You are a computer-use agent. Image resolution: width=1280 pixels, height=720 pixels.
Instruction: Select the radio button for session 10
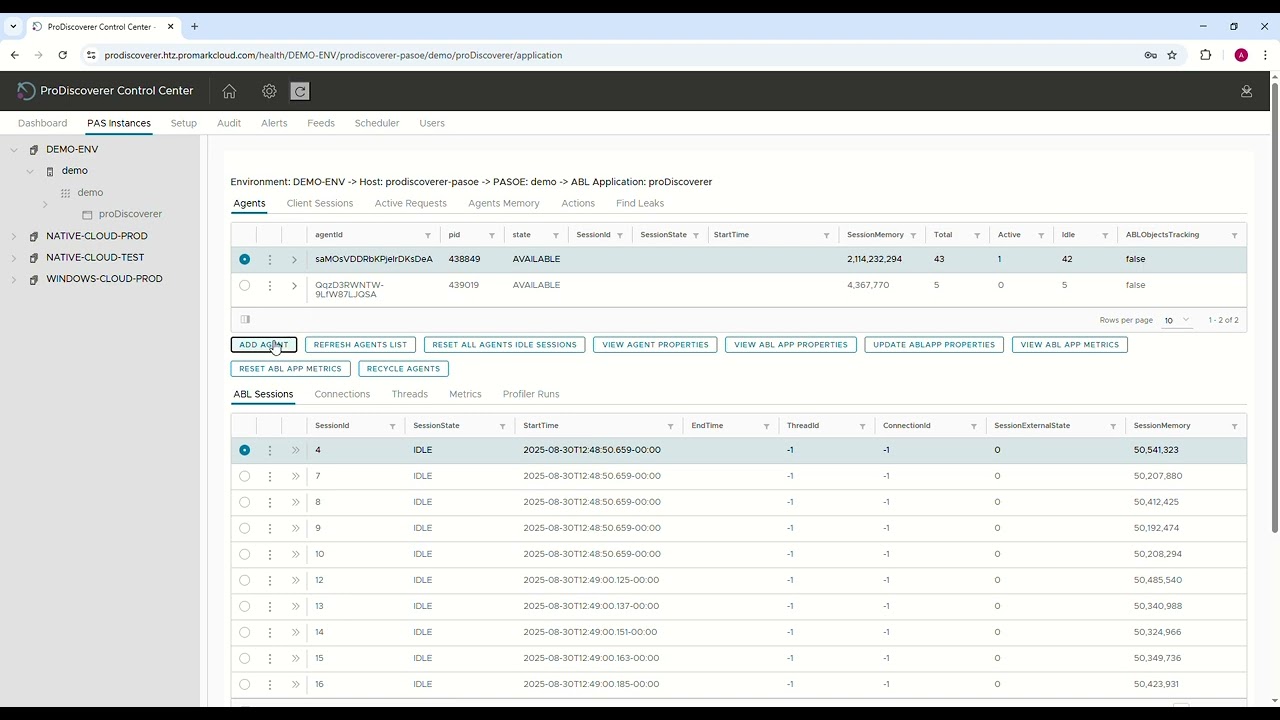pyautogui.click(x=245, y=554)
